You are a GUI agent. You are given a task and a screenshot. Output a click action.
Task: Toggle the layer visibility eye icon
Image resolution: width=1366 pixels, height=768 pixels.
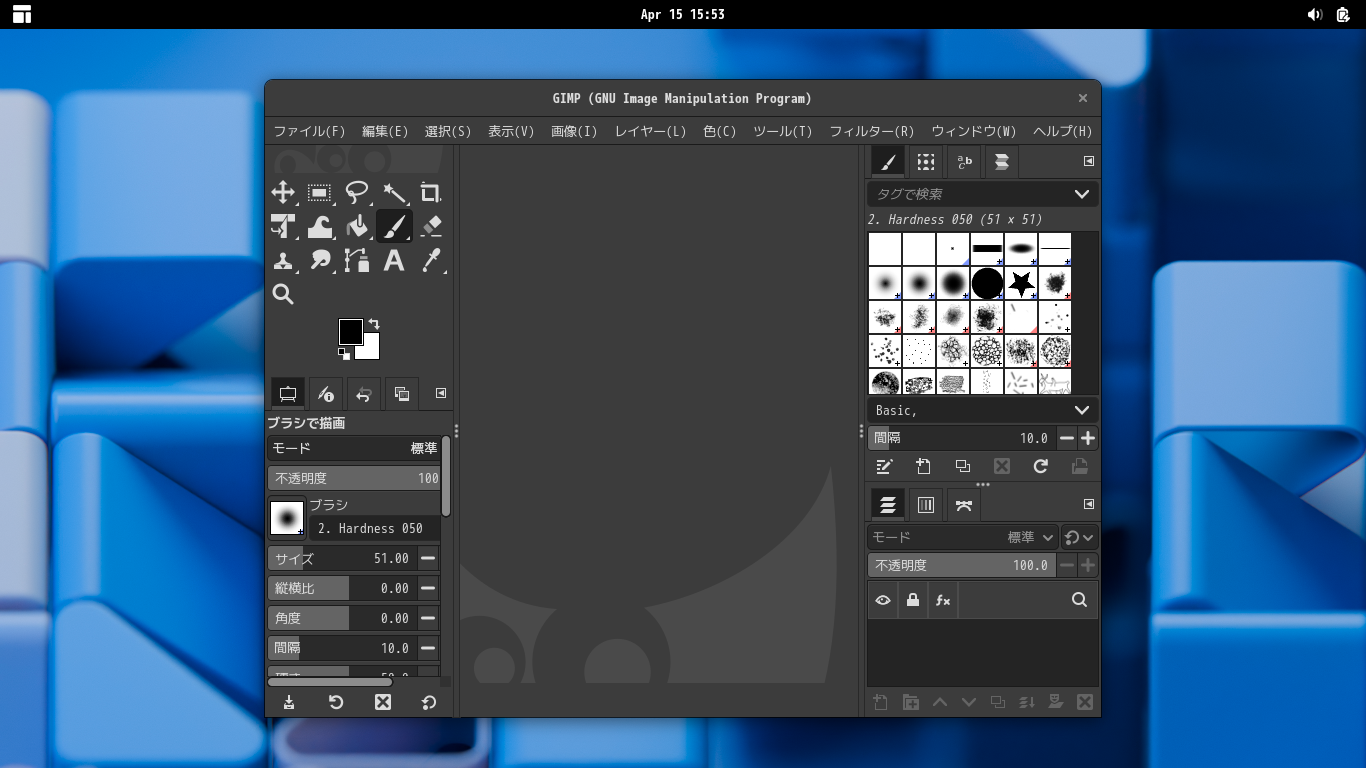pos(883,600)
